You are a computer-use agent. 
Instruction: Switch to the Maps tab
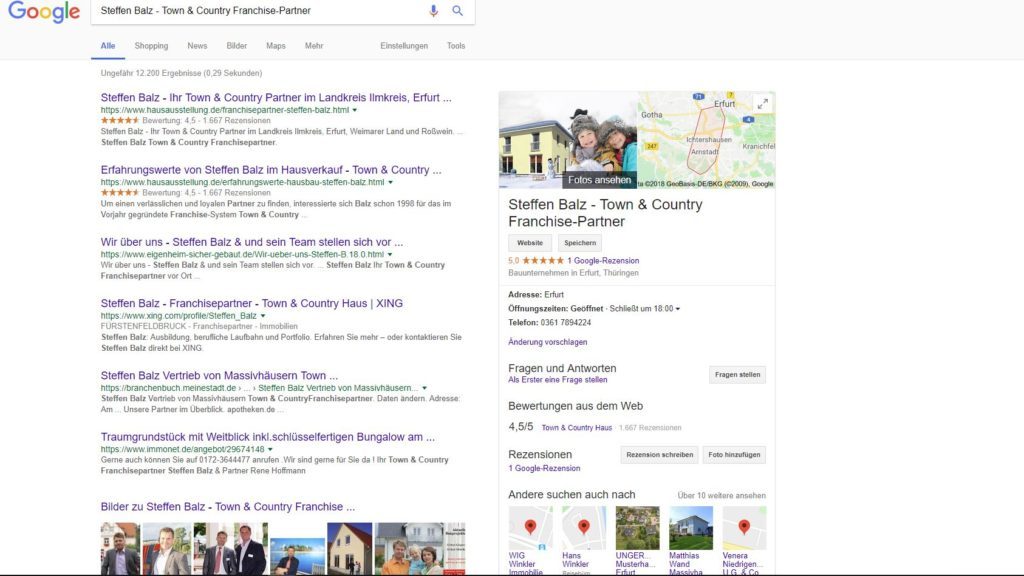276,46
